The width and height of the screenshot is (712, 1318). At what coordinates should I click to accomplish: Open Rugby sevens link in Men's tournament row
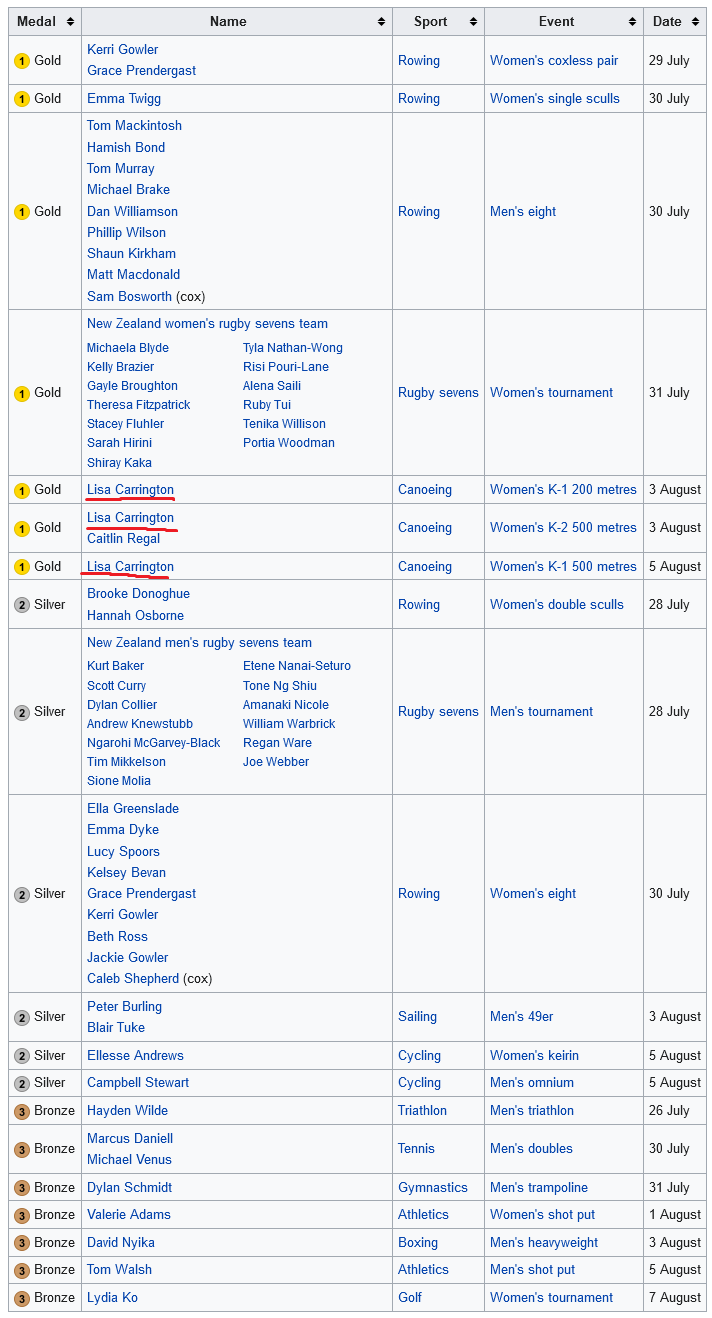coord(438,711)
